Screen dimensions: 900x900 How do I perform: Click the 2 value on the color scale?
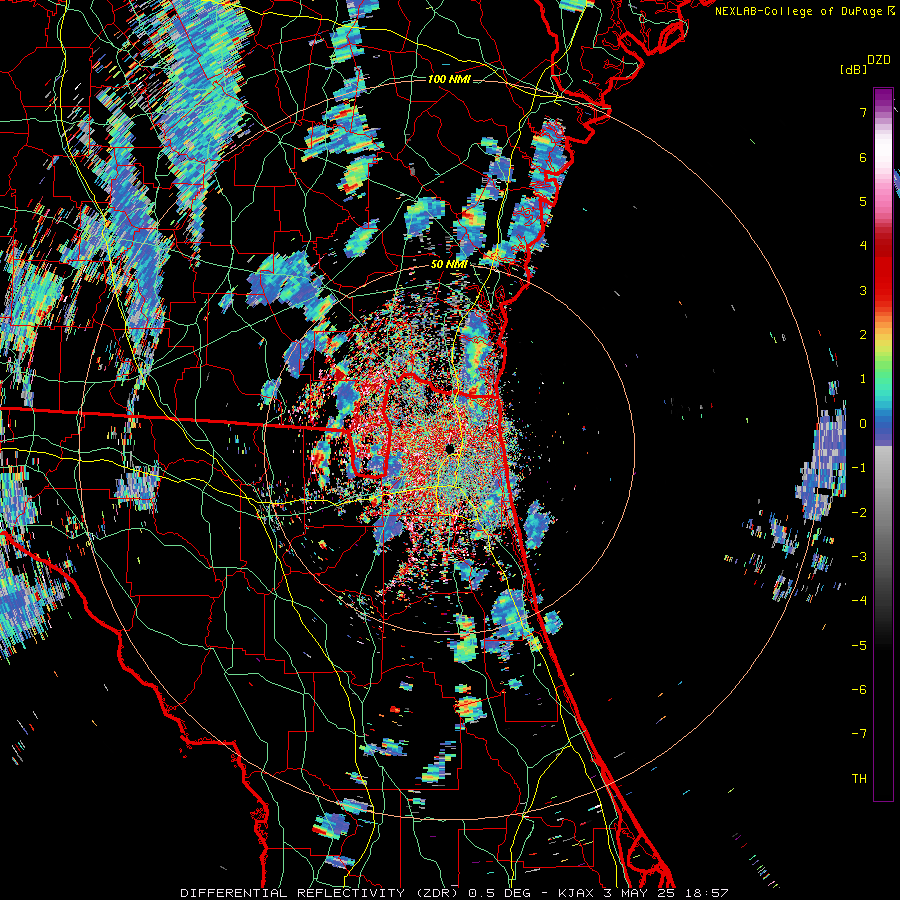click(863, 335)
